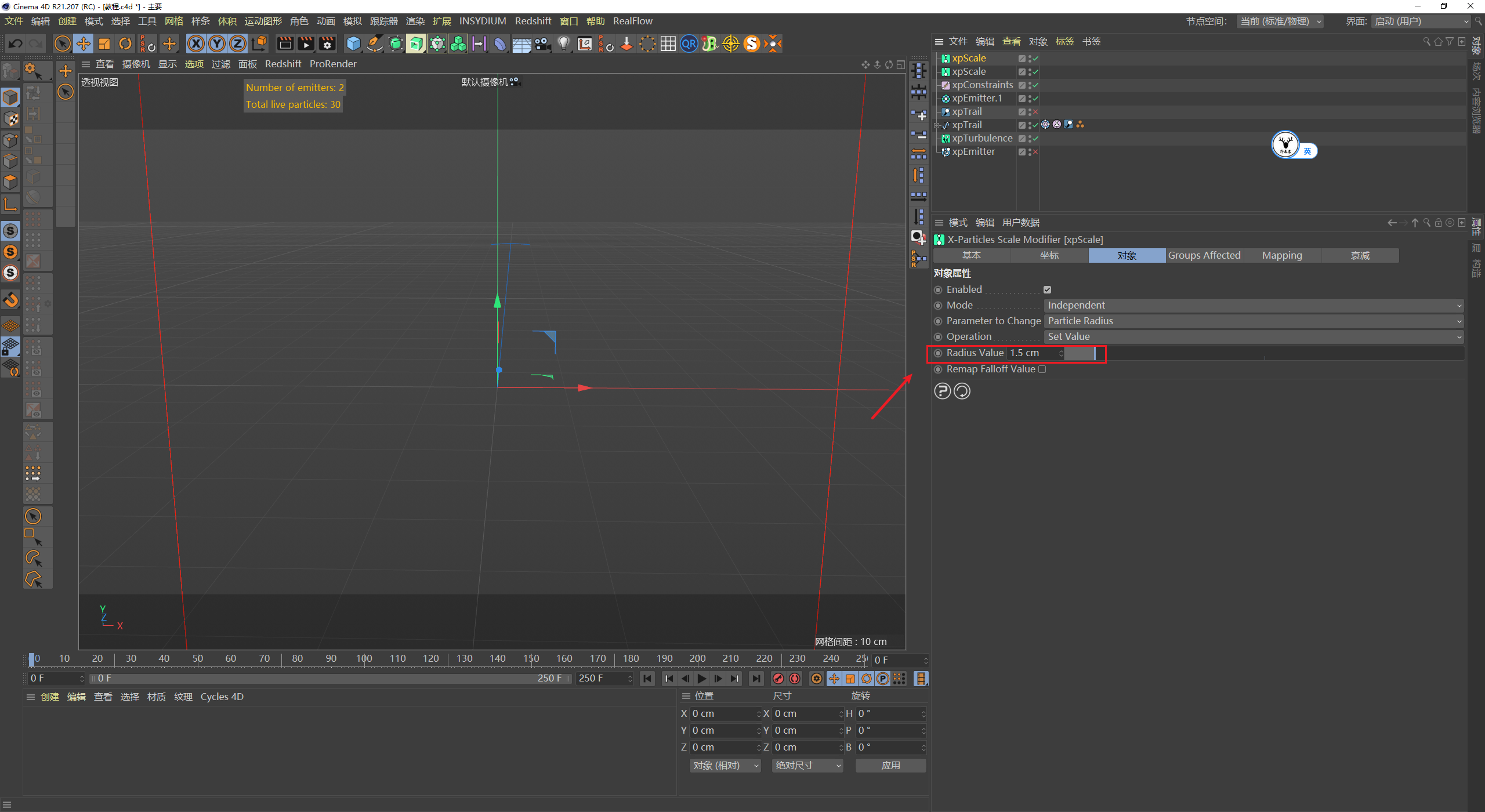Viewport: 1485px width, 812px height.
Task: Open the viewport ProRender menu
Action: (333, 64)
